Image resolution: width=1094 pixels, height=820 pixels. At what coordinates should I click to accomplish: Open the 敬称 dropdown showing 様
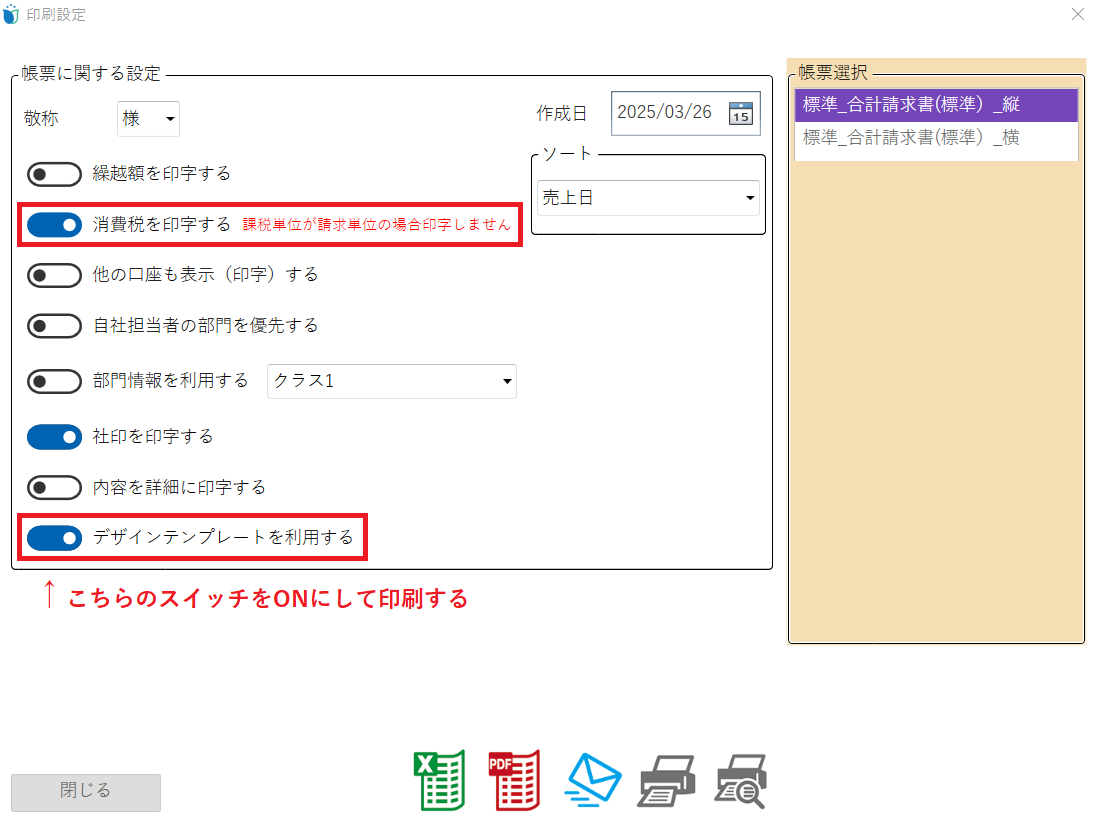click(148, 119)
